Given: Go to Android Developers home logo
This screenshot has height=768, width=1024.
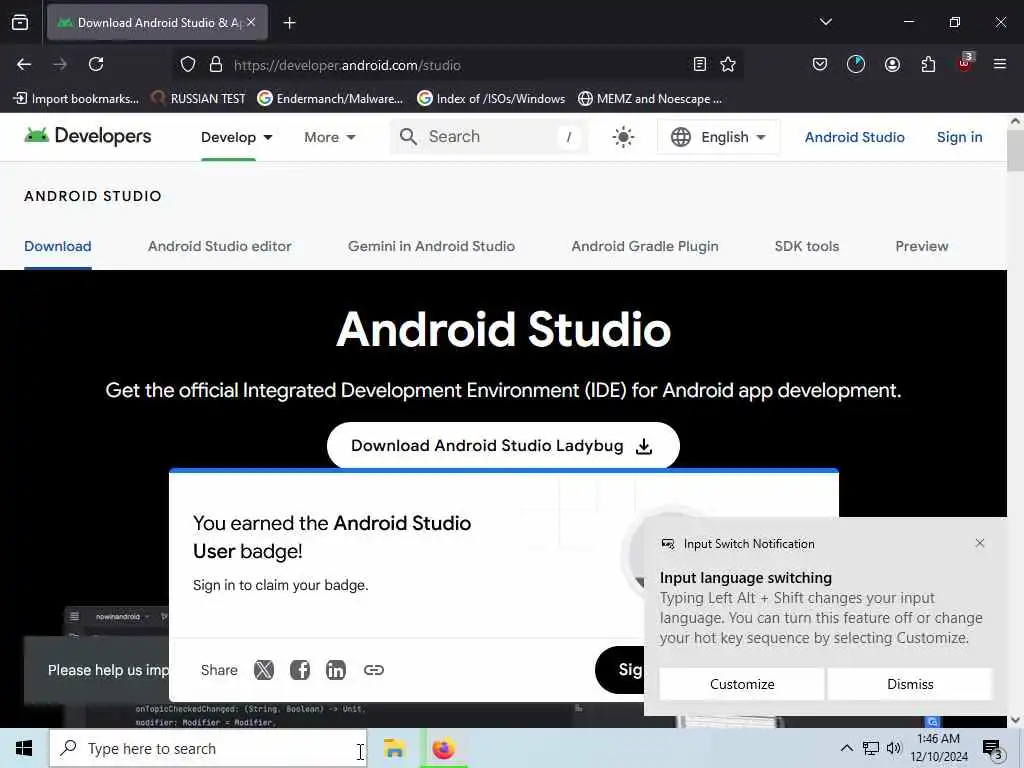Looking at the screenshot, I should 88,136.
